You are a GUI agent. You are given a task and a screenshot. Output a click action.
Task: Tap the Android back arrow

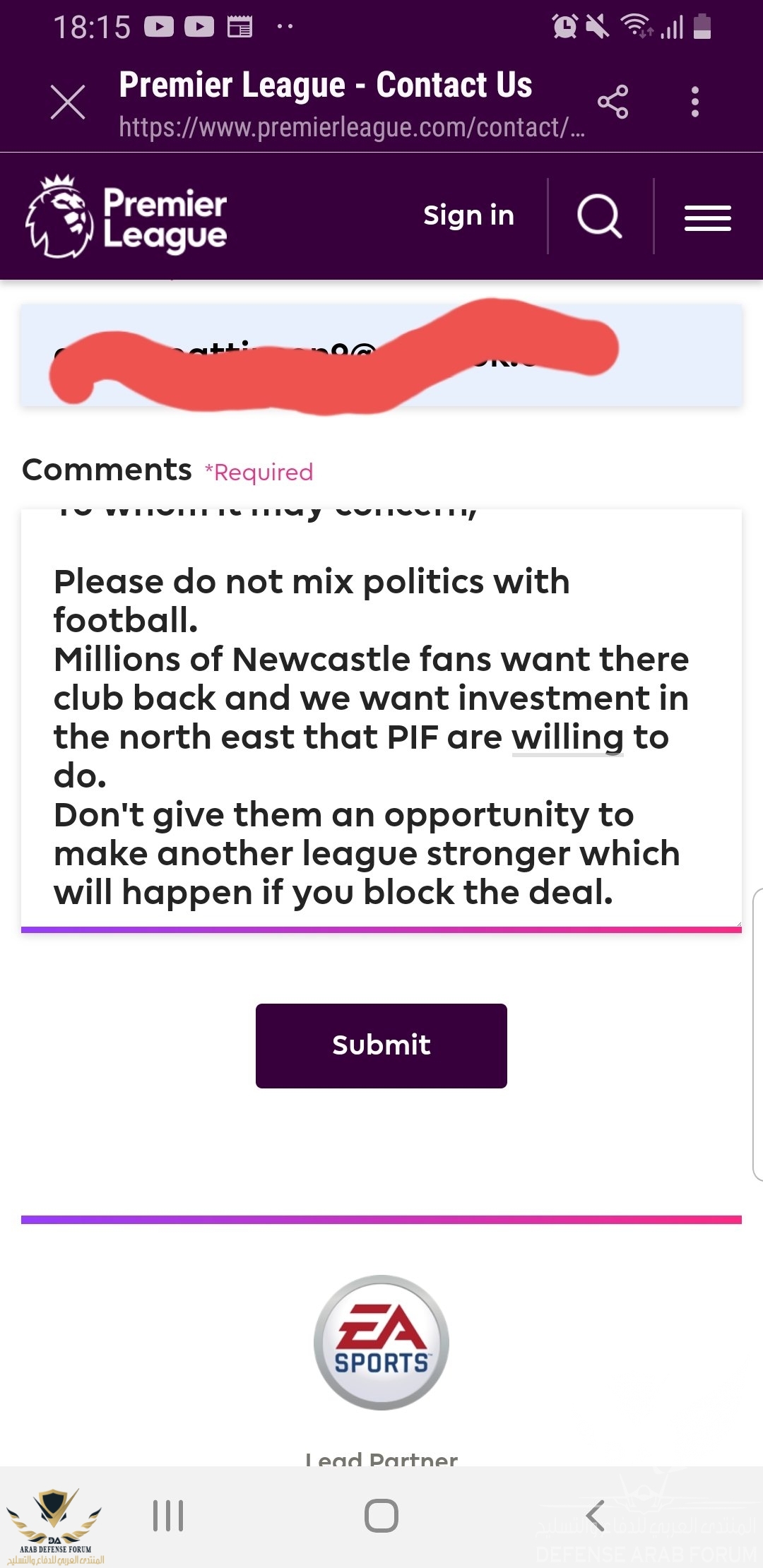pyautogui.click(x=595, y=1516)
